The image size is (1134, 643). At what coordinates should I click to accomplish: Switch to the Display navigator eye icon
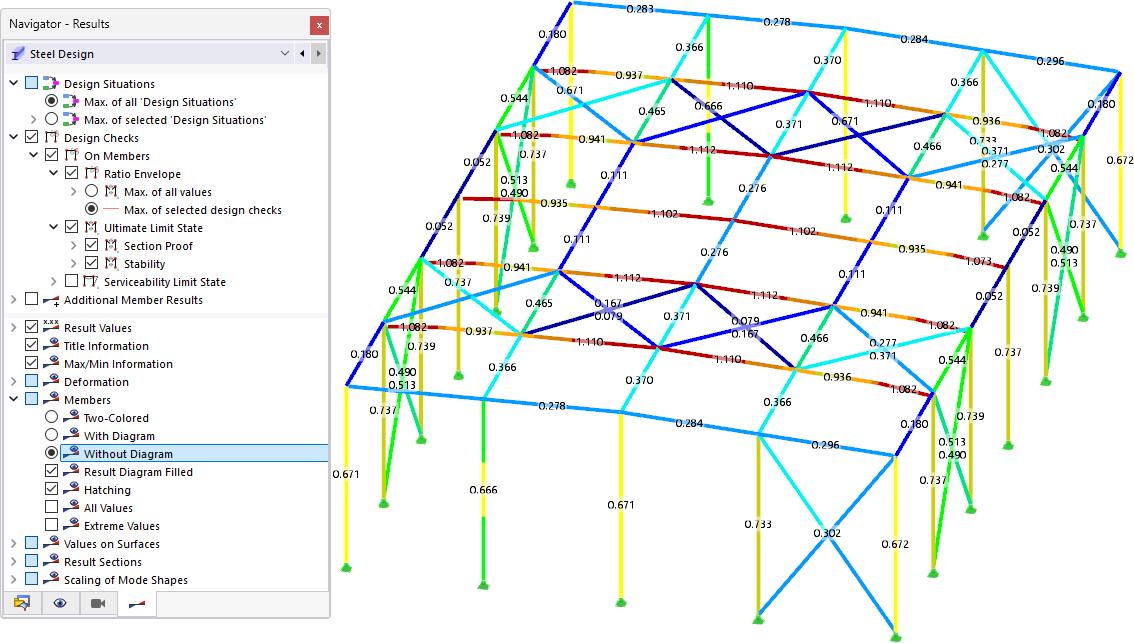click(x=60, y=603)
